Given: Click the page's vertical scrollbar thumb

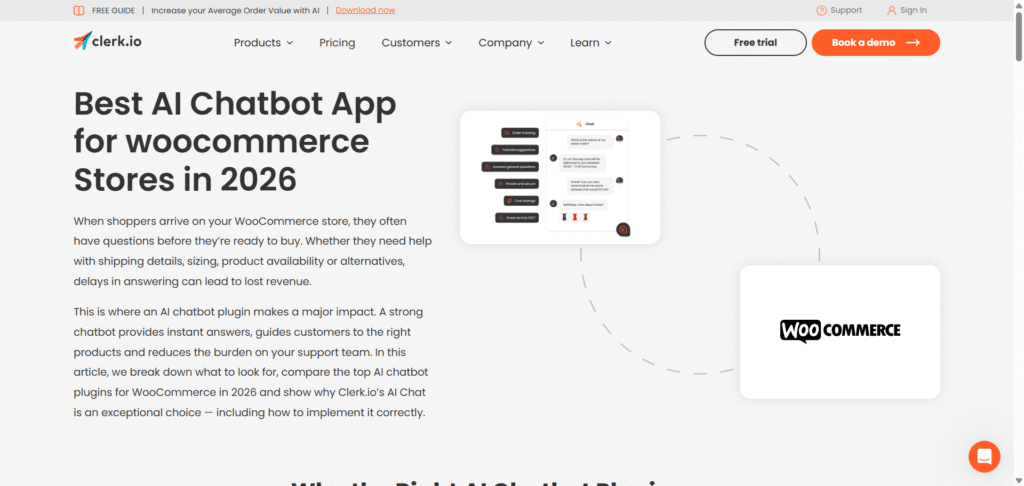Looking at the screenshot, I should pyautogui.click(x=1019, y=38).
